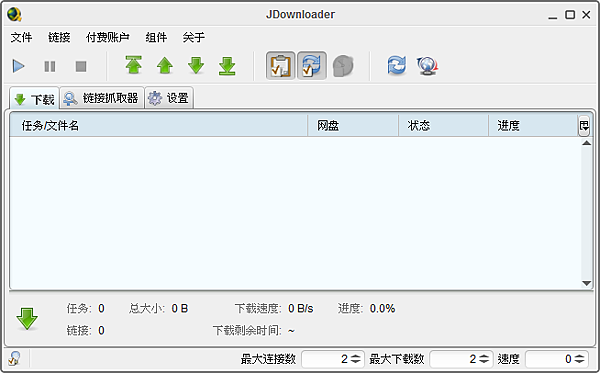Sort by 状态 column header
The height and width of the screenshot is (373, 600).
click(443, 125)
